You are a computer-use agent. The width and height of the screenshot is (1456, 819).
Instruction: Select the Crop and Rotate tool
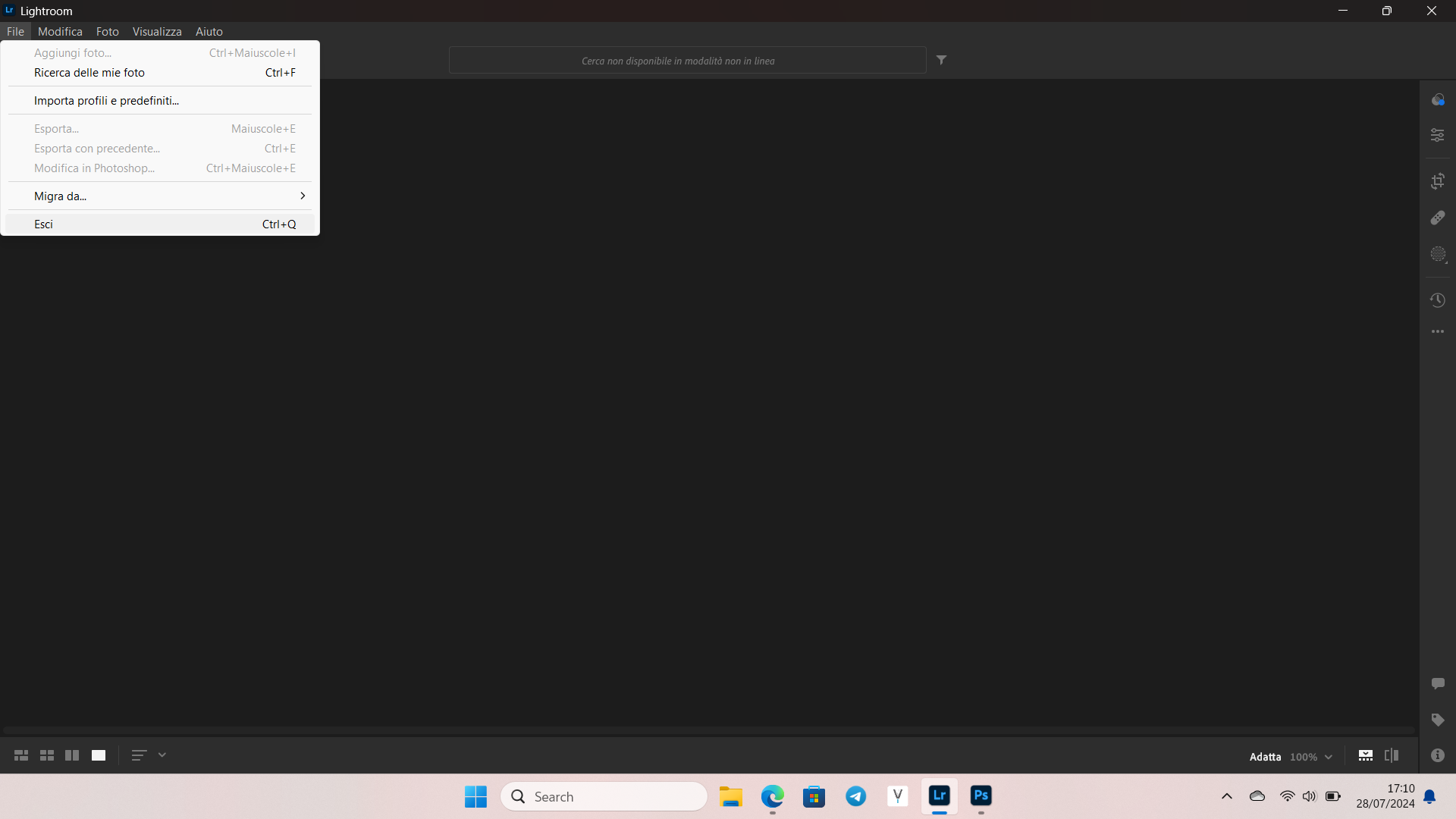click(1438, 181)
